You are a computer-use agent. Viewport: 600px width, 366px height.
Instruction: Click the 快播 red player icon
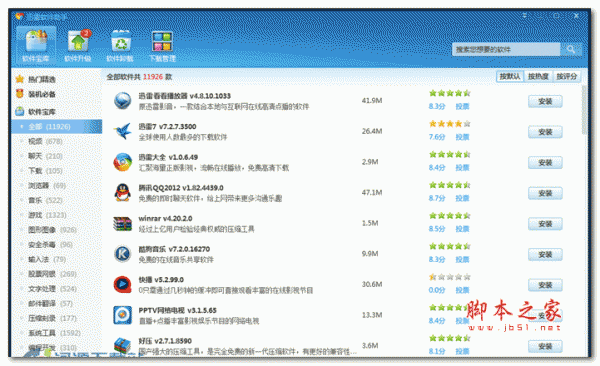(122, 284)
